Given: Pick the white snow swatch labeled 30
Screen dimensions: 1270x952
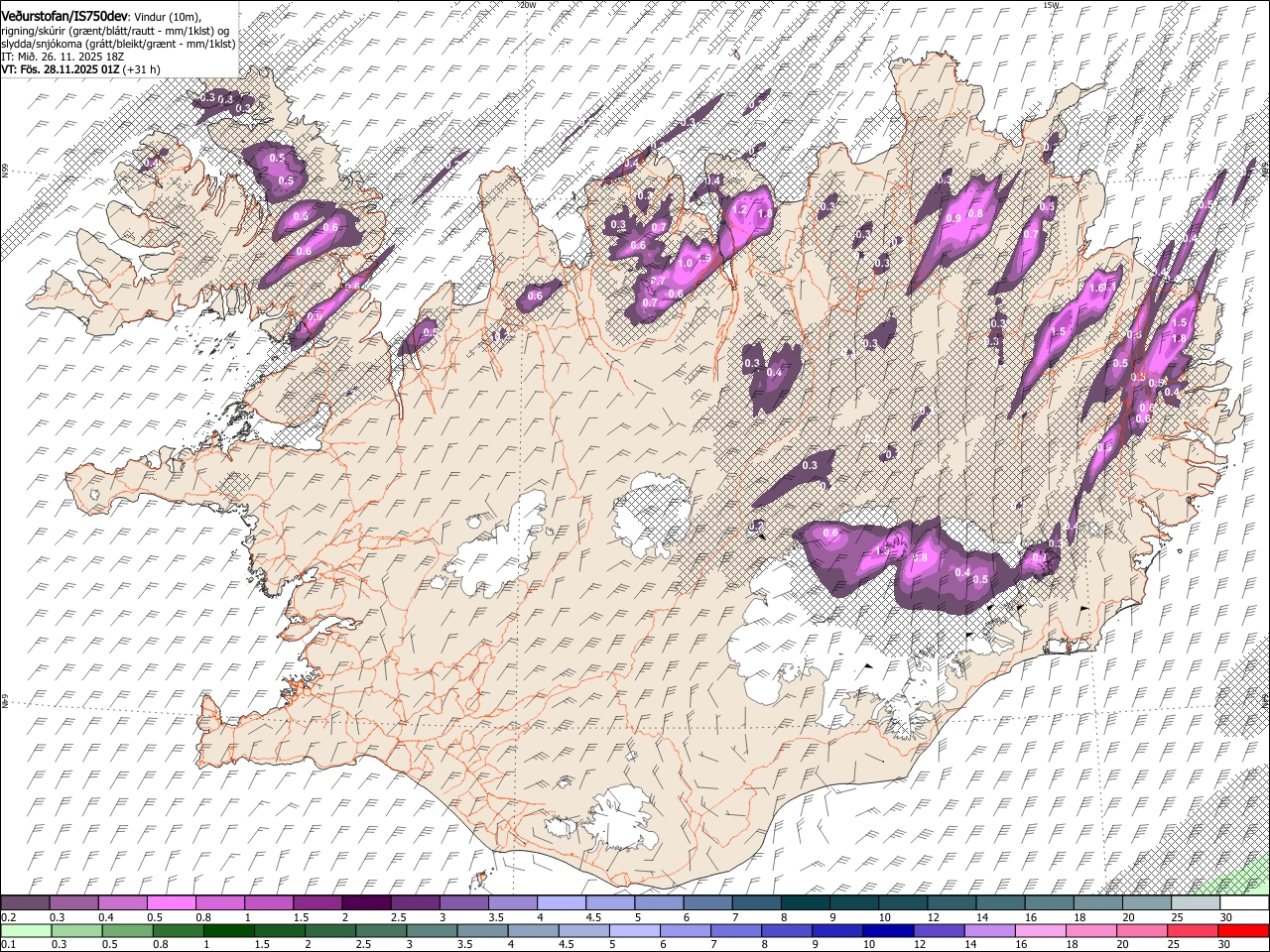Looking at the screenshot, I should point(1244,903).
